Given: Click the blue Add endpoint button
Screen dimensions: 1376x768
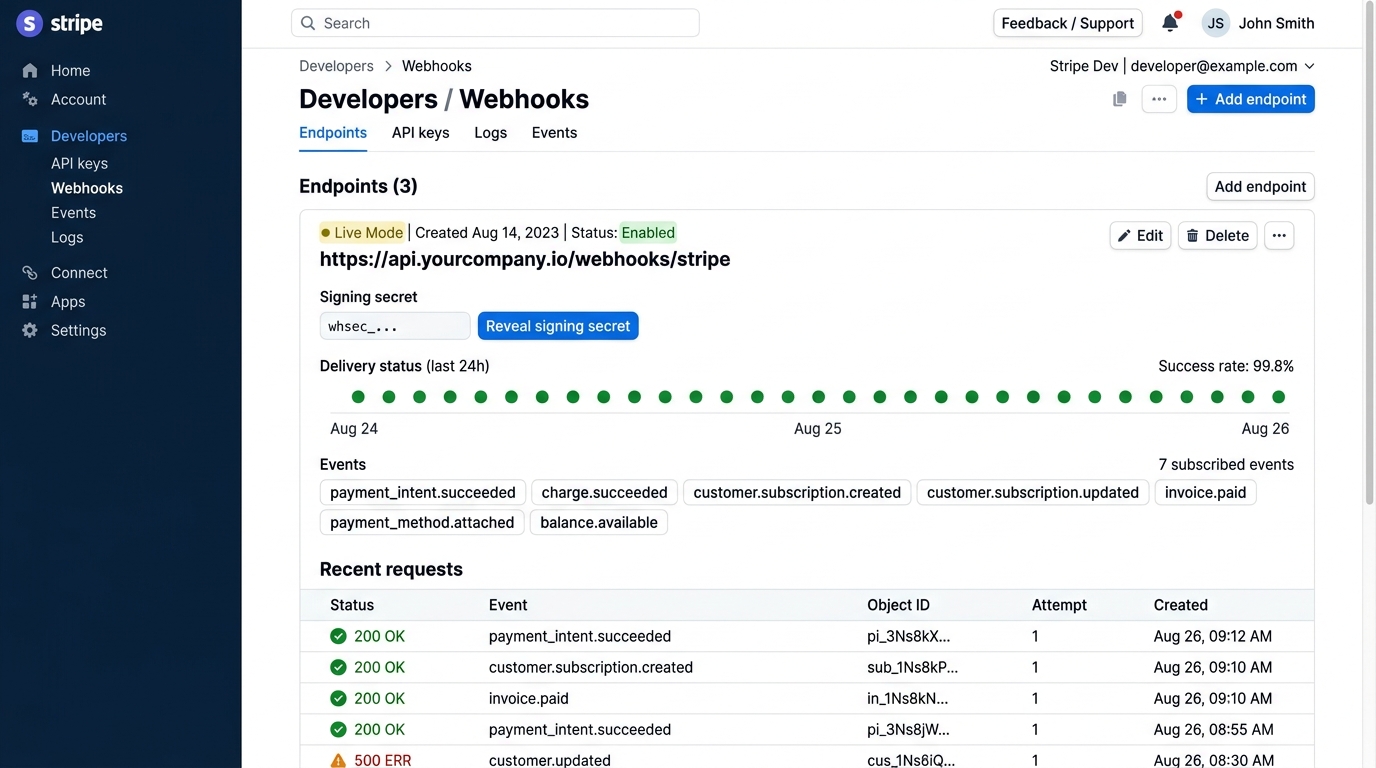Looking at the screenshot, I should pos(1250,99).
